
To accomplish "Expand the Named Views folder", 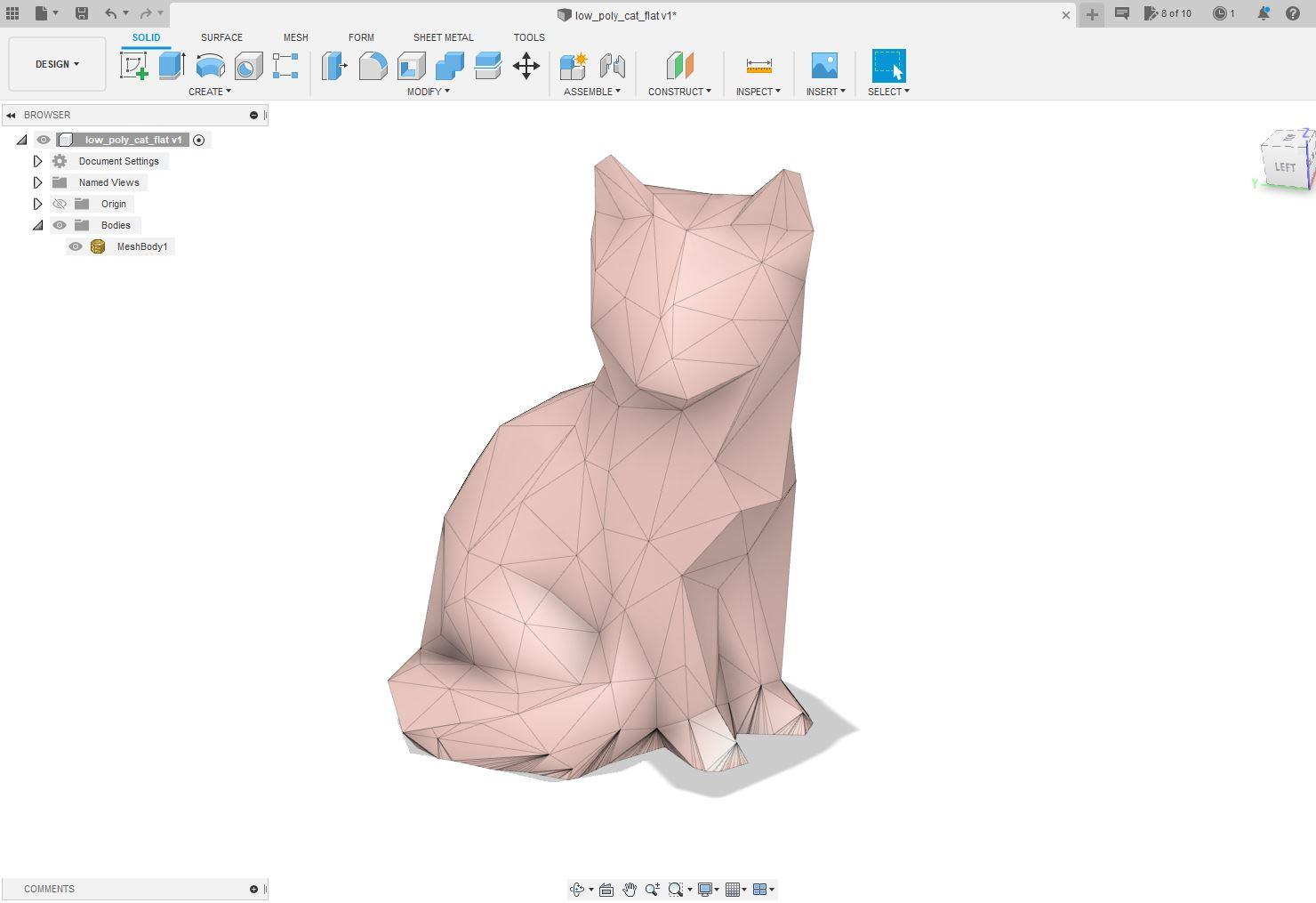I will click(x=37, y=182).
